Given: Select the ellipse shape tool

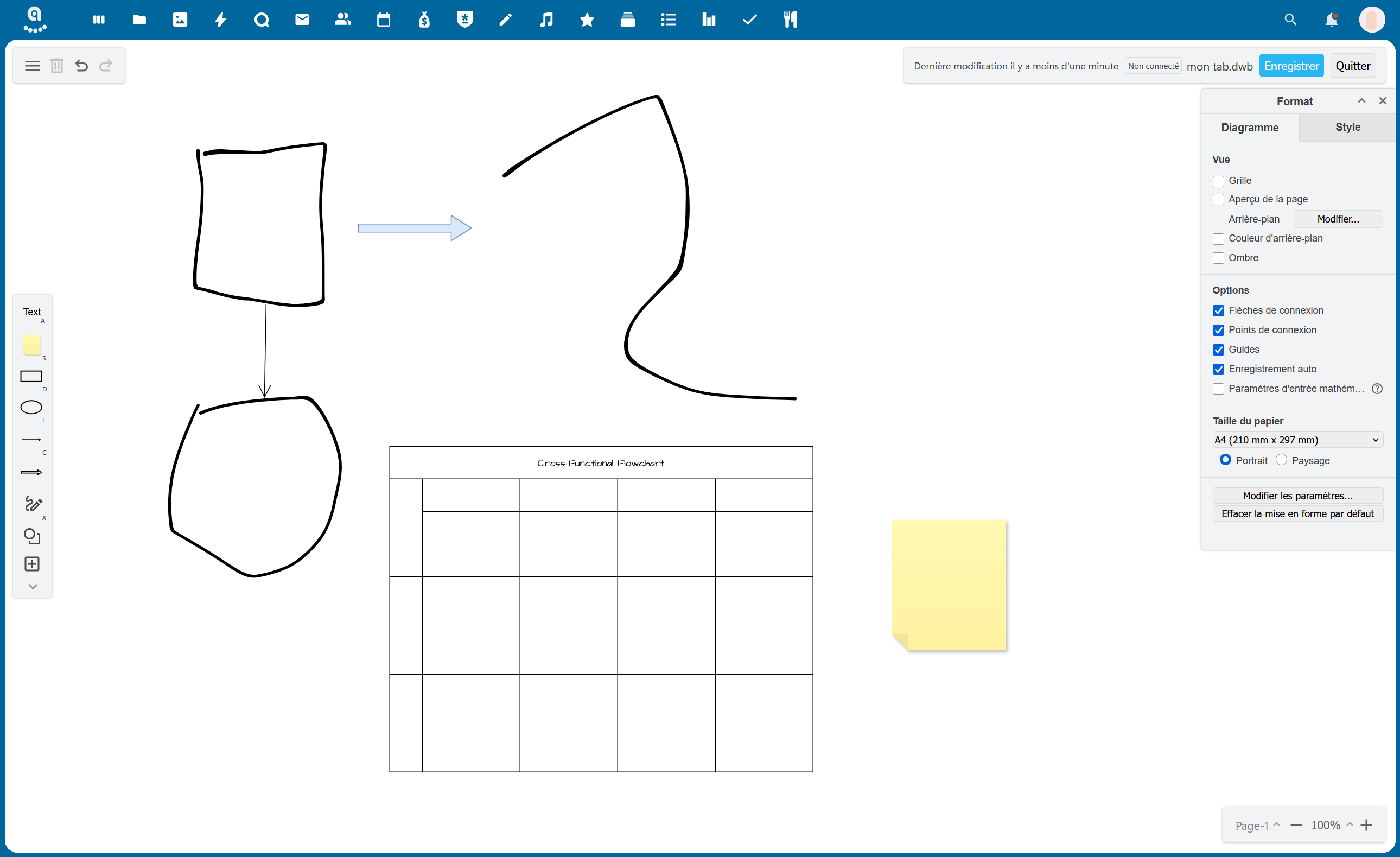Looking at the screenshot, I should pyautogui.click(x=31, y=408).
